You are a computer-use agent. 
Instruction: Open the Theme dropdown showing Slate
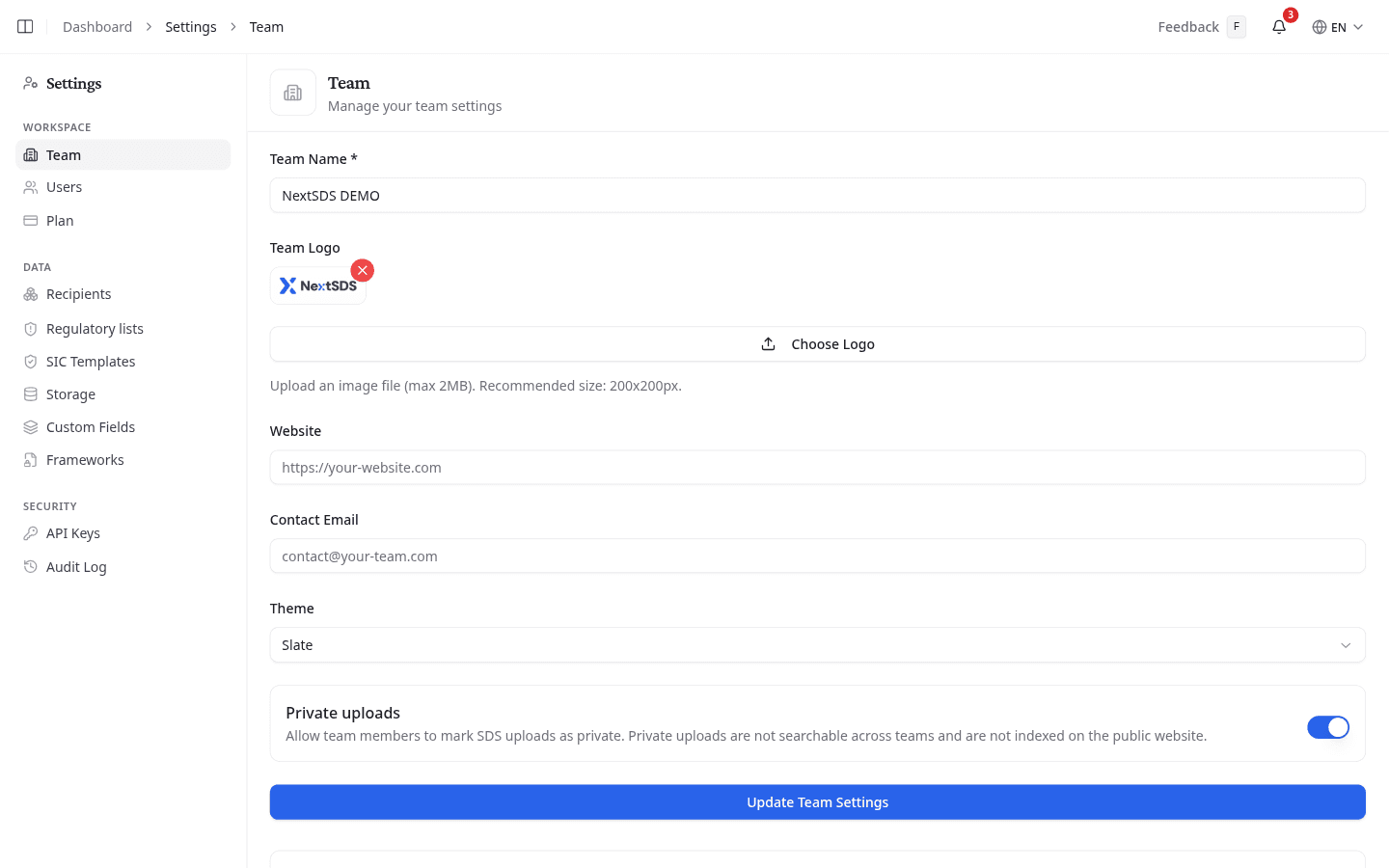coord(817,645)
